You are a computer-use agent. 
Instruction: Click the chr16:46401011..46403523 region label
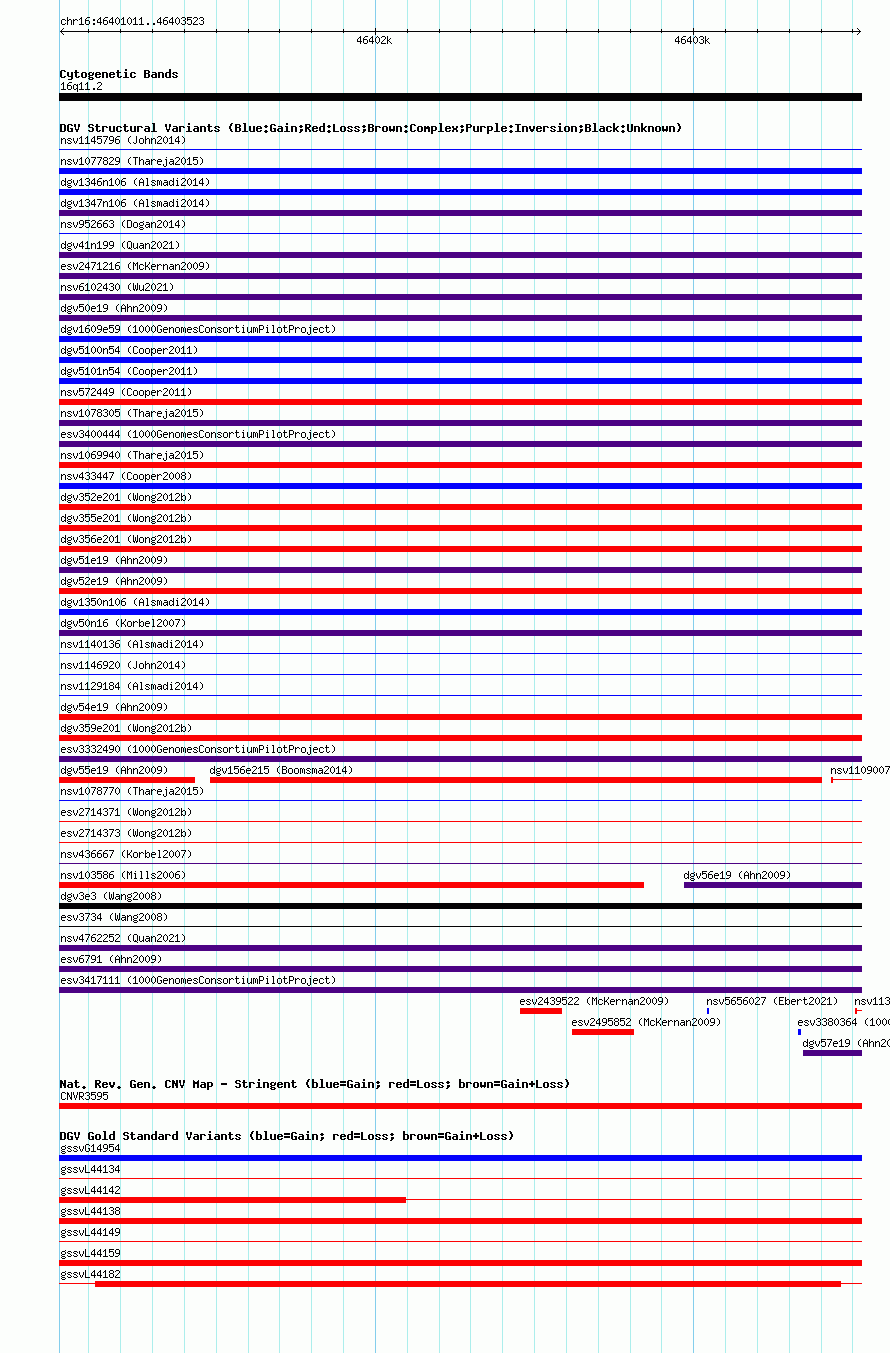tap(132, 21)
